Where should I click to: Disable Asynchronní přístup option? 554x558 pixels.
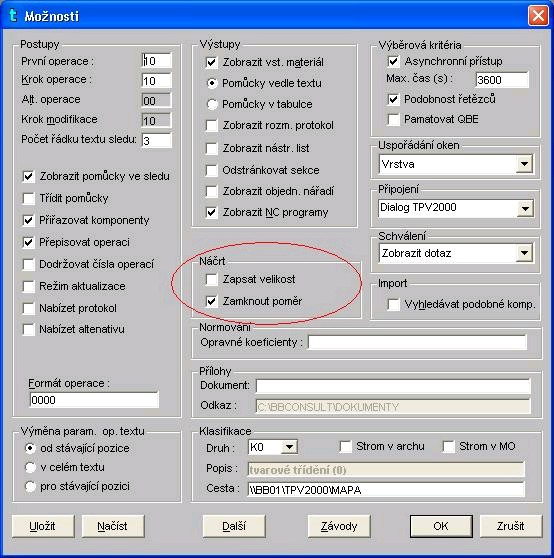click(393, 61)
